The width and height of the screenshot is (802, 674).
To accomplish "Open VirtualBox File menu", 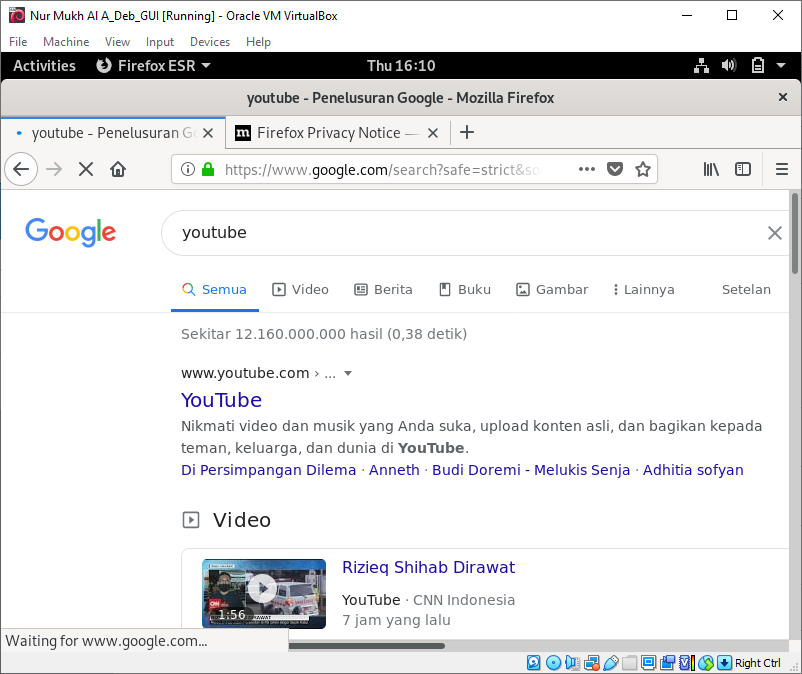I will pos(18,41).
